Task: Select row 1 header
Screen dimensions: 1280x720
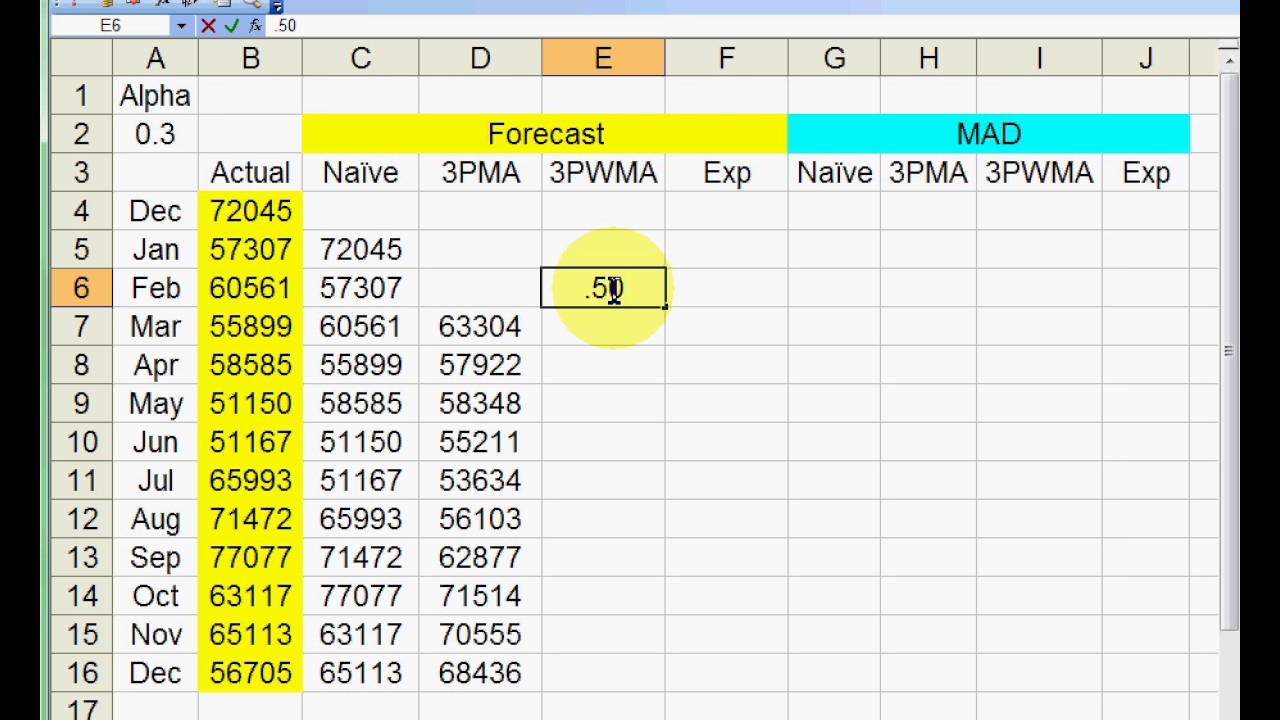Action: point(81,96)
